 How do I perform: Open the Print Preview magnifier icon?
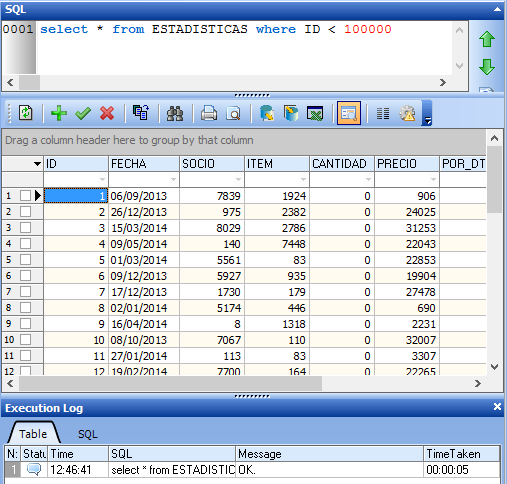pos(233,113)
